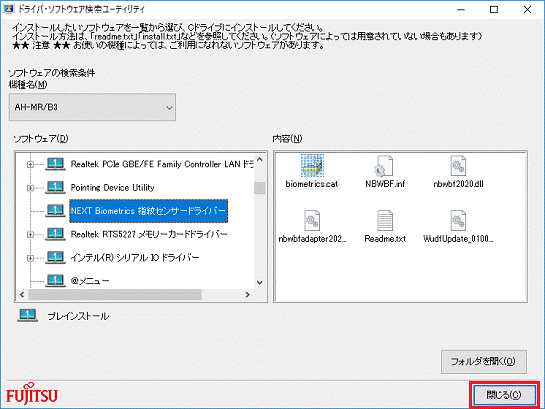Click the Readme.txt file name
Screen dimensions: 545x409
click(x=385, y=239)
